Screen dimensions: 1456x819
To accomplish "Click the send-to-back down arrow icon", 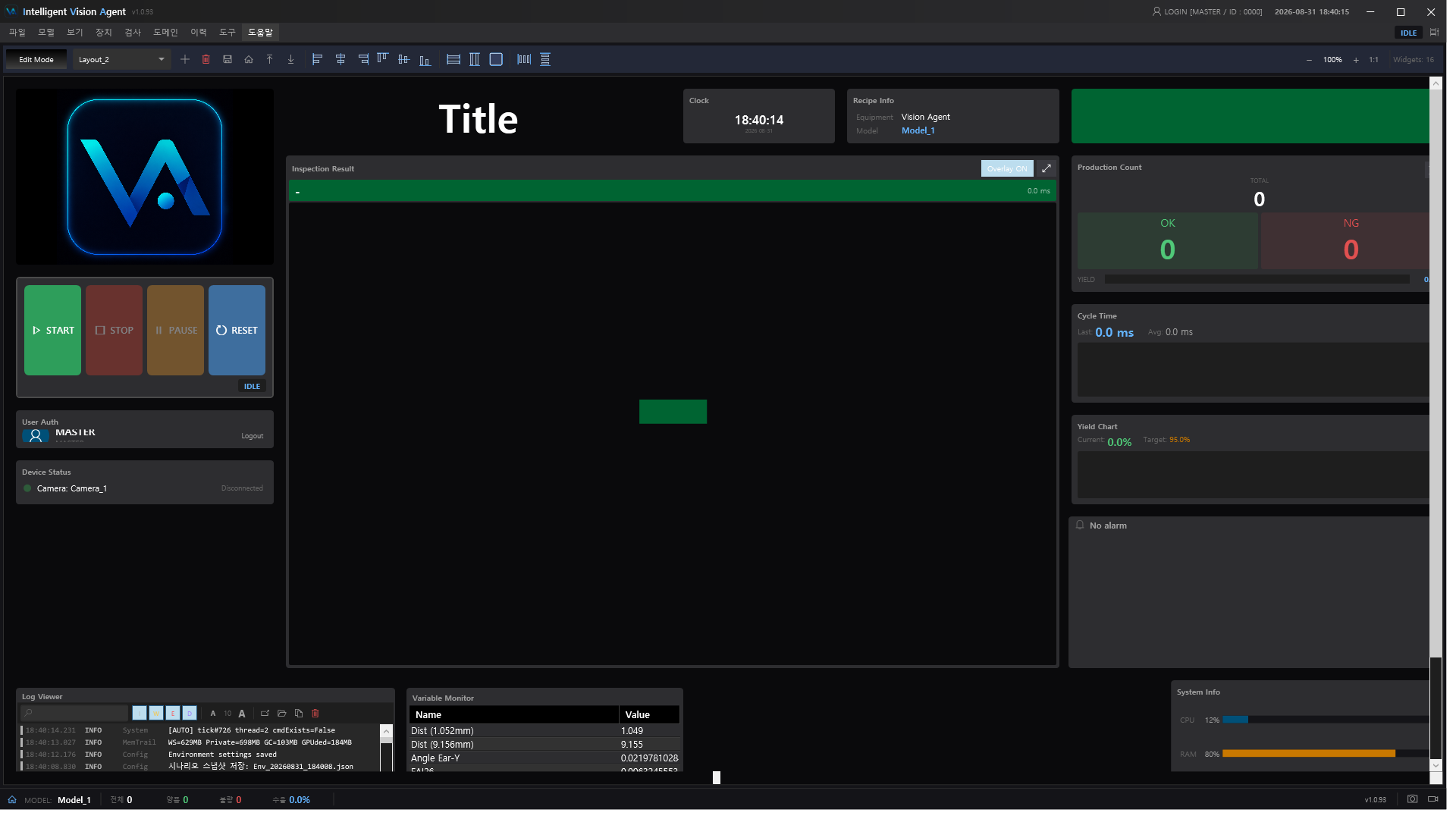I will [x=291, y=60].
